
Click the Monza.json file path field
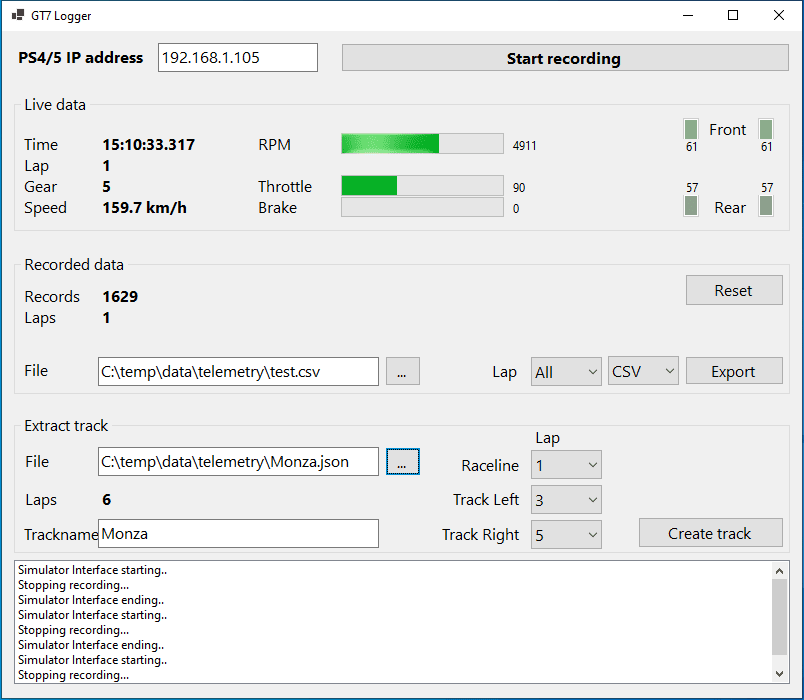click(238, 462)
